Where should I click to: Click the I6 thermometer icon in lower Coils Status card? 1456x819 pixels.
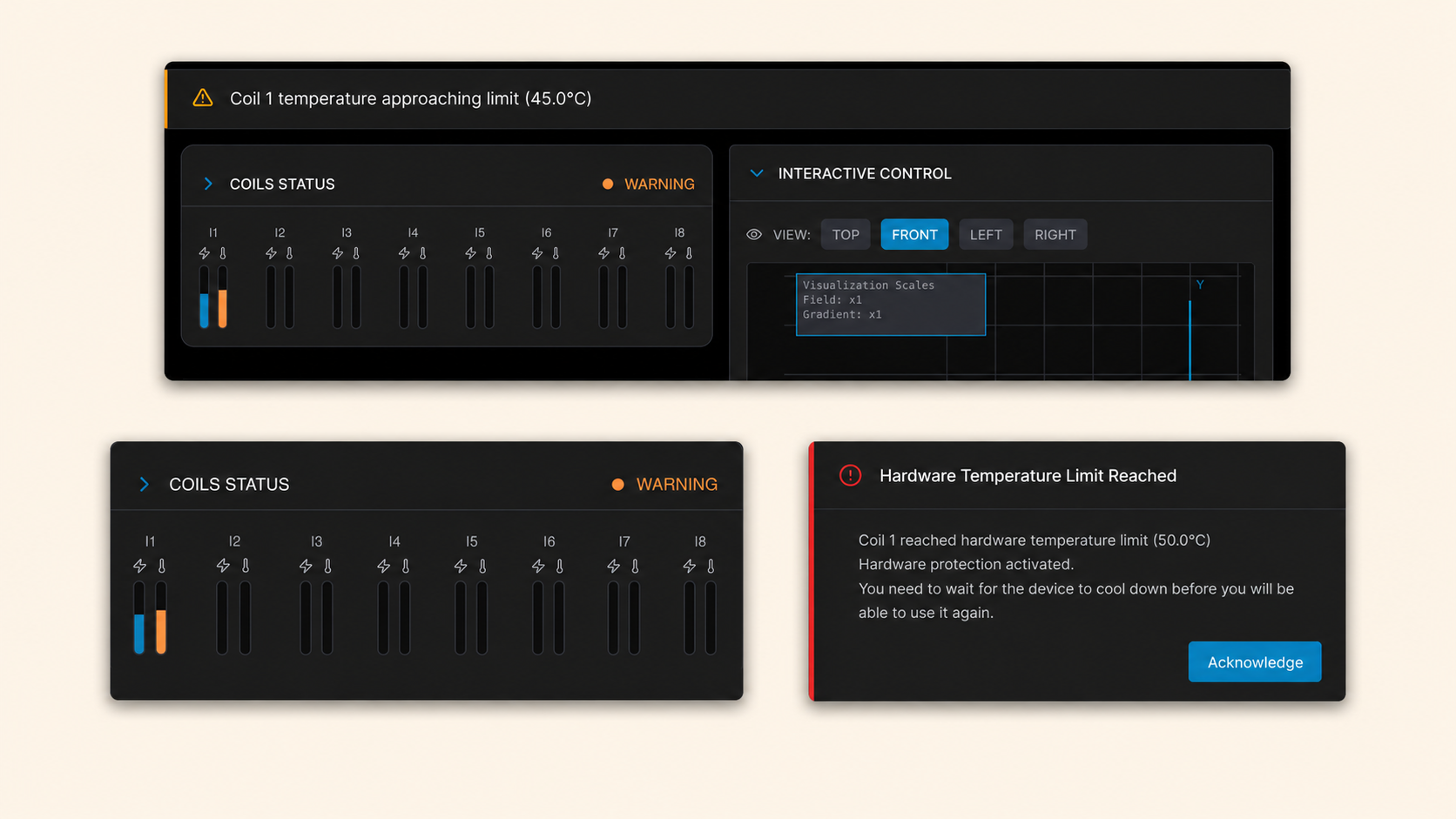click(560, 566)
